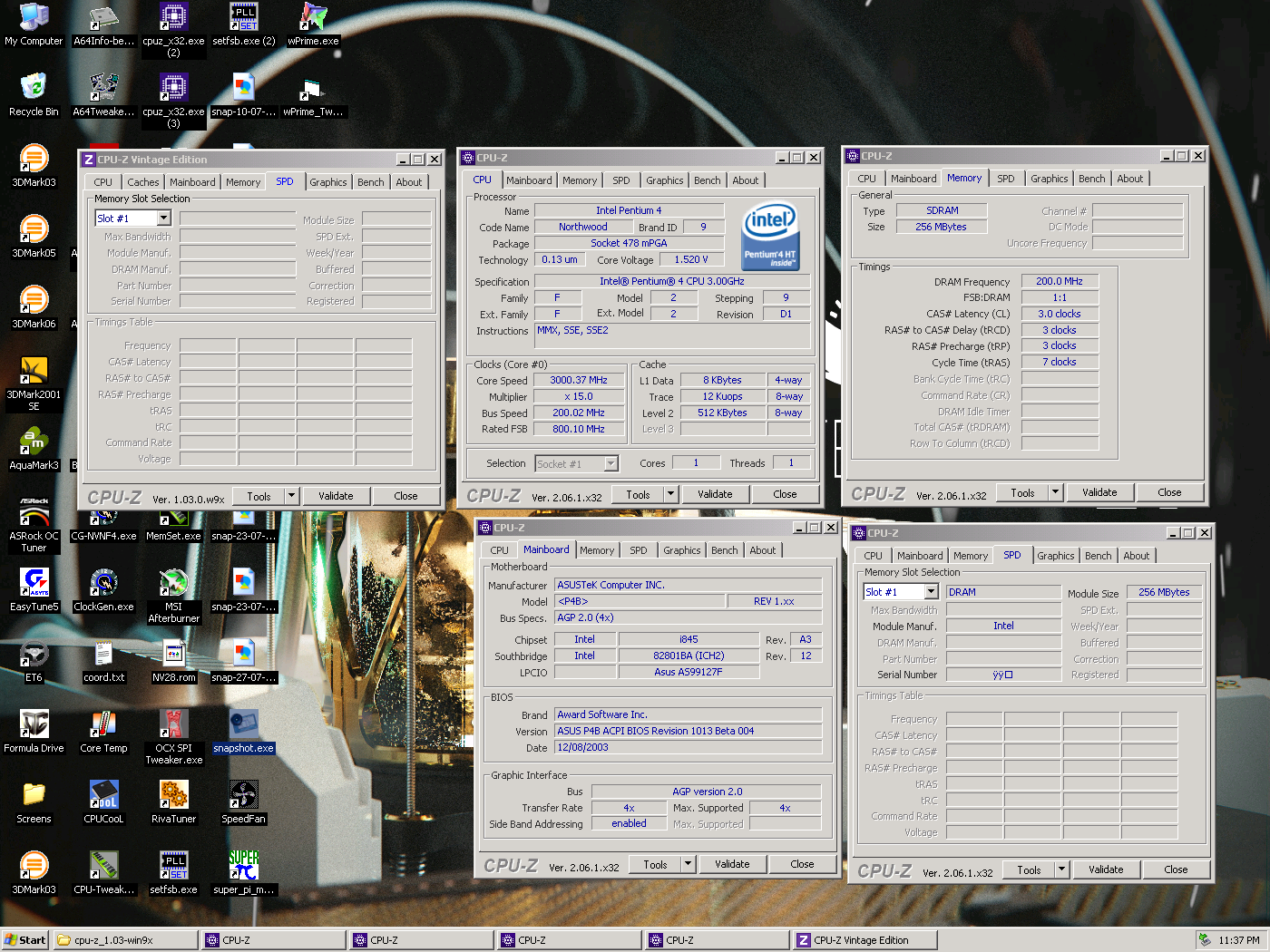The width and height of the screenshot is (1270, 952).
Task: Expand Tools arrow in CPU-Z Vintage Edition
Action: point(291,496)
